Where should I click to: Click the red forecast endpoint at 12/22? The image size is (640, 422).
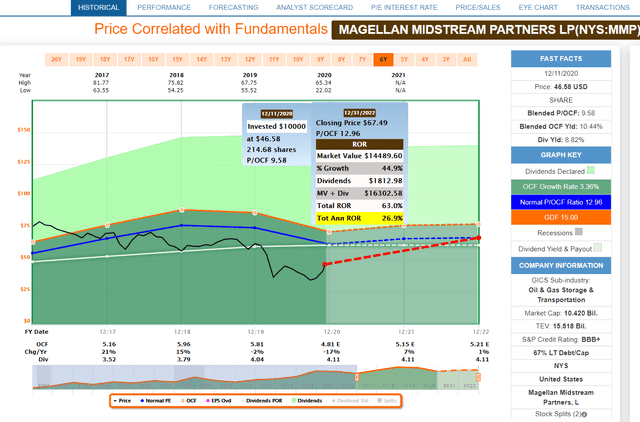click(x=478, y=238)
